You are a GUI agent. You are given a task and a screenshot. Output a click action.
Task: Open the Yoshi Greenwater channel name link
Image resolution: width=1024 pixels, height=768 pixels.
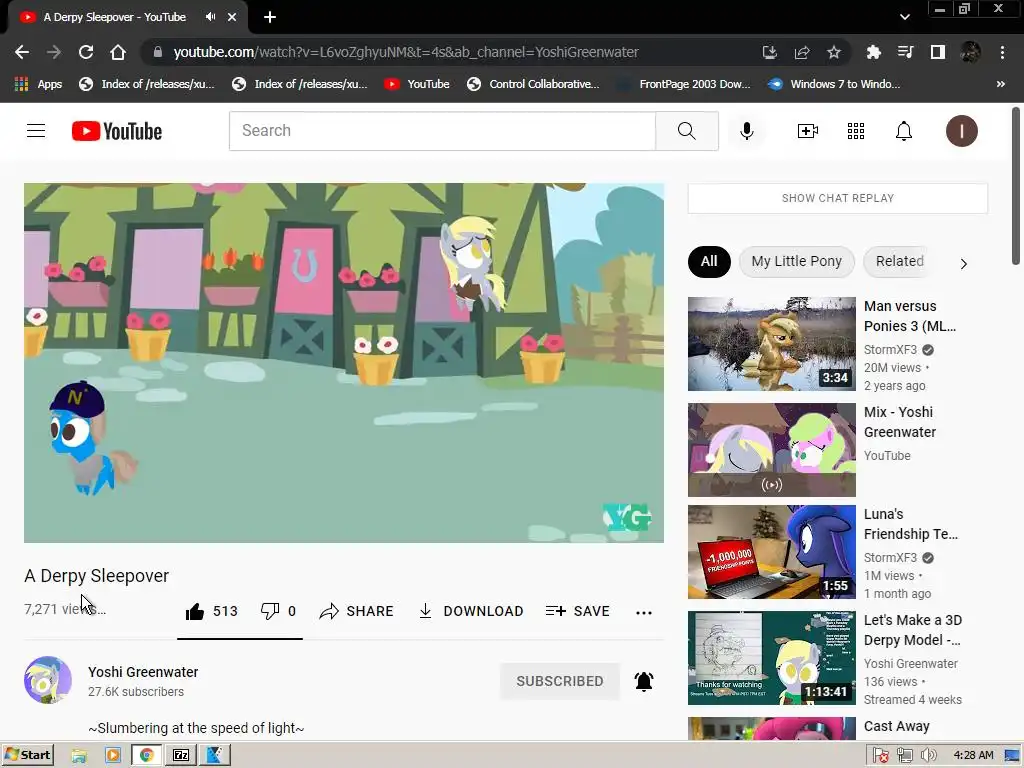[143, 672]
